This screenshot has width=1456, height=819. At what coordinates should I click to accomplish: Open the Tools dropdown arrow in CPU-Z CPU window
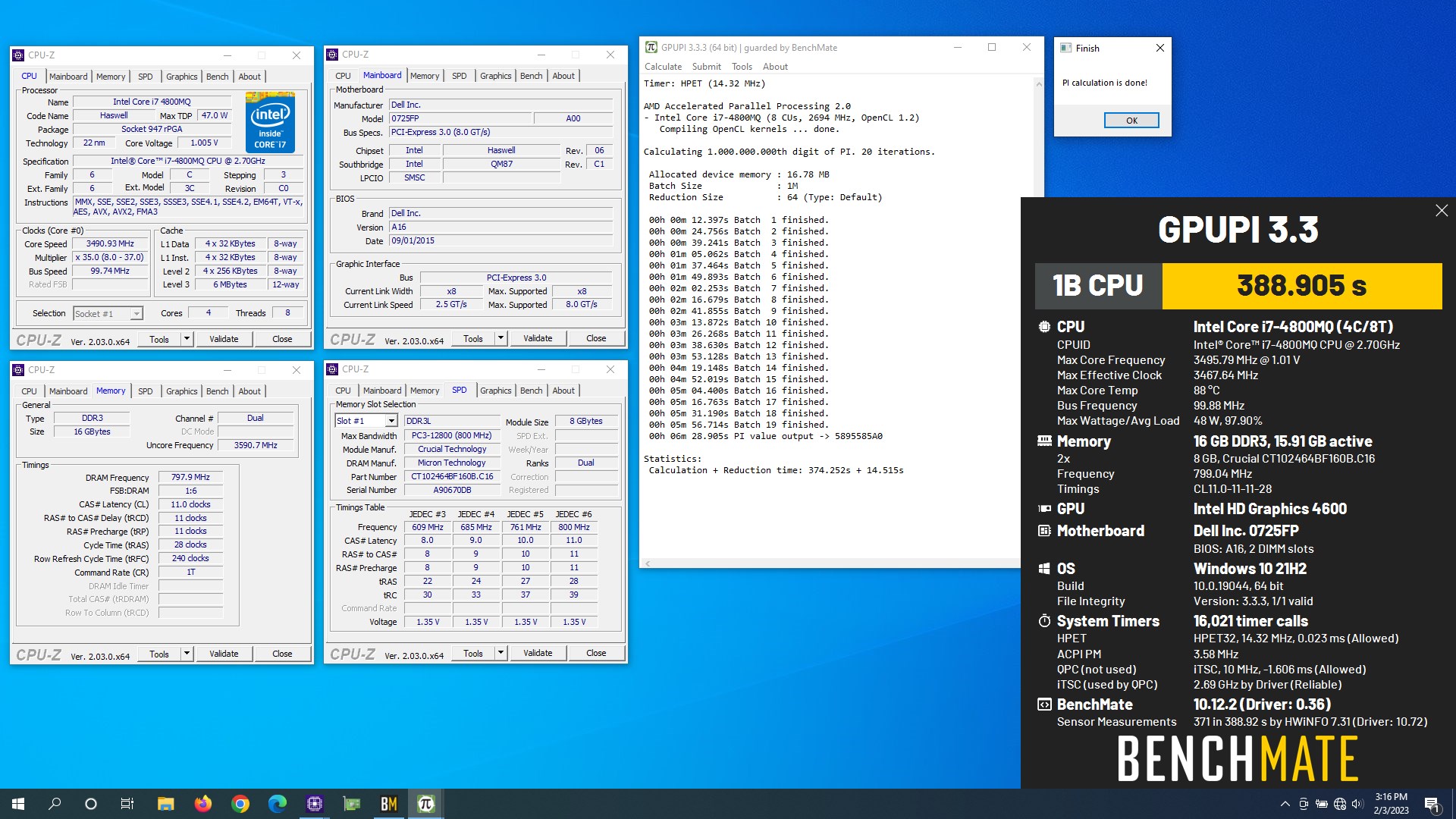point(187,339)
